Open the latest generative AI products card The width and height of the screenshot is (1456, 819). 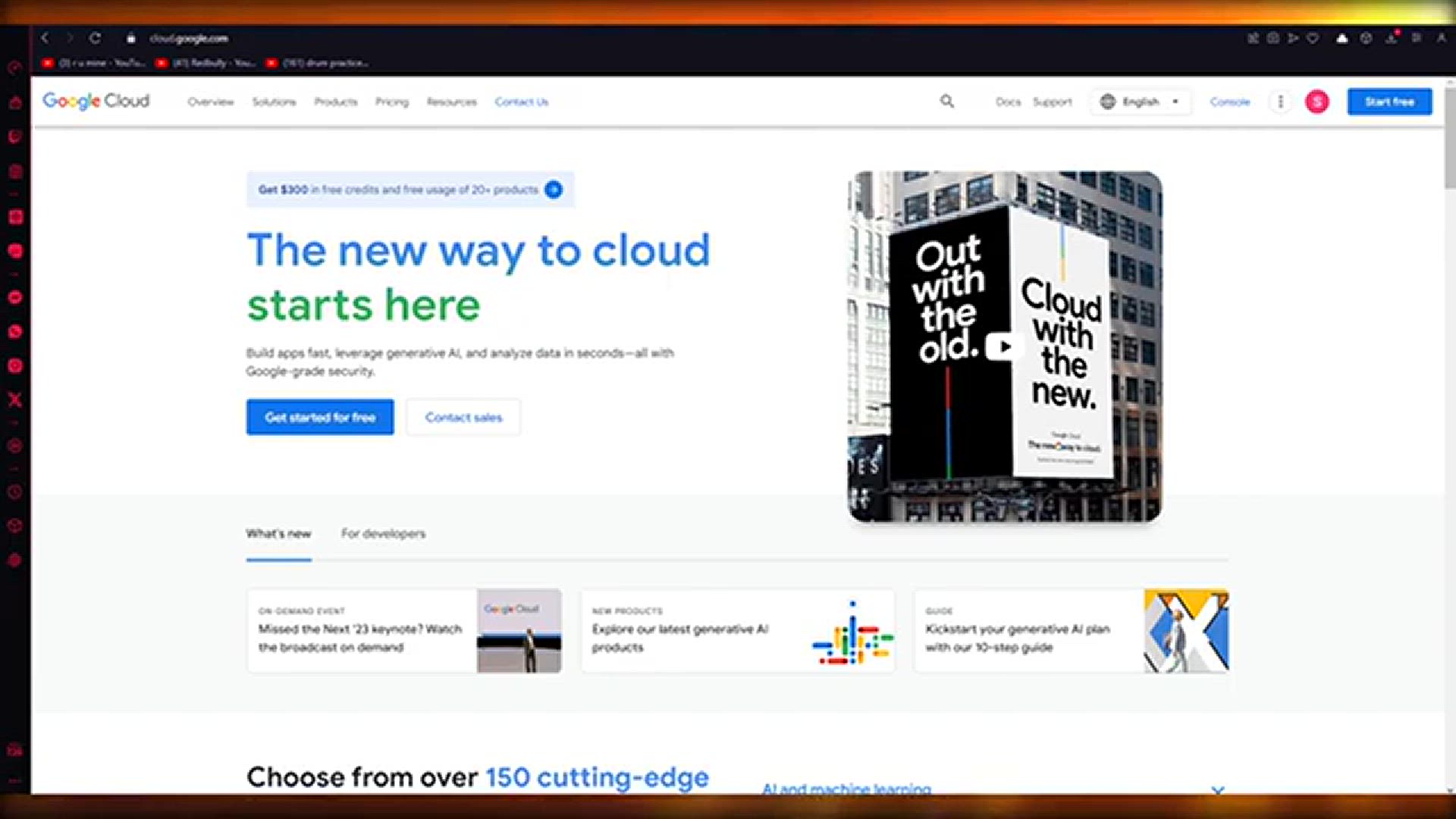738,631
